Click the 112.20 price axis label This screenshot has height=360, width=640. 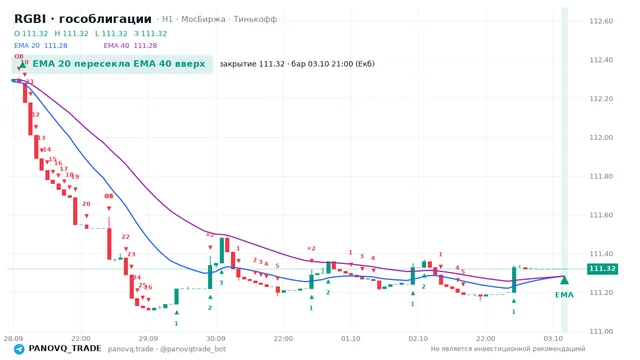coord(601,99)
